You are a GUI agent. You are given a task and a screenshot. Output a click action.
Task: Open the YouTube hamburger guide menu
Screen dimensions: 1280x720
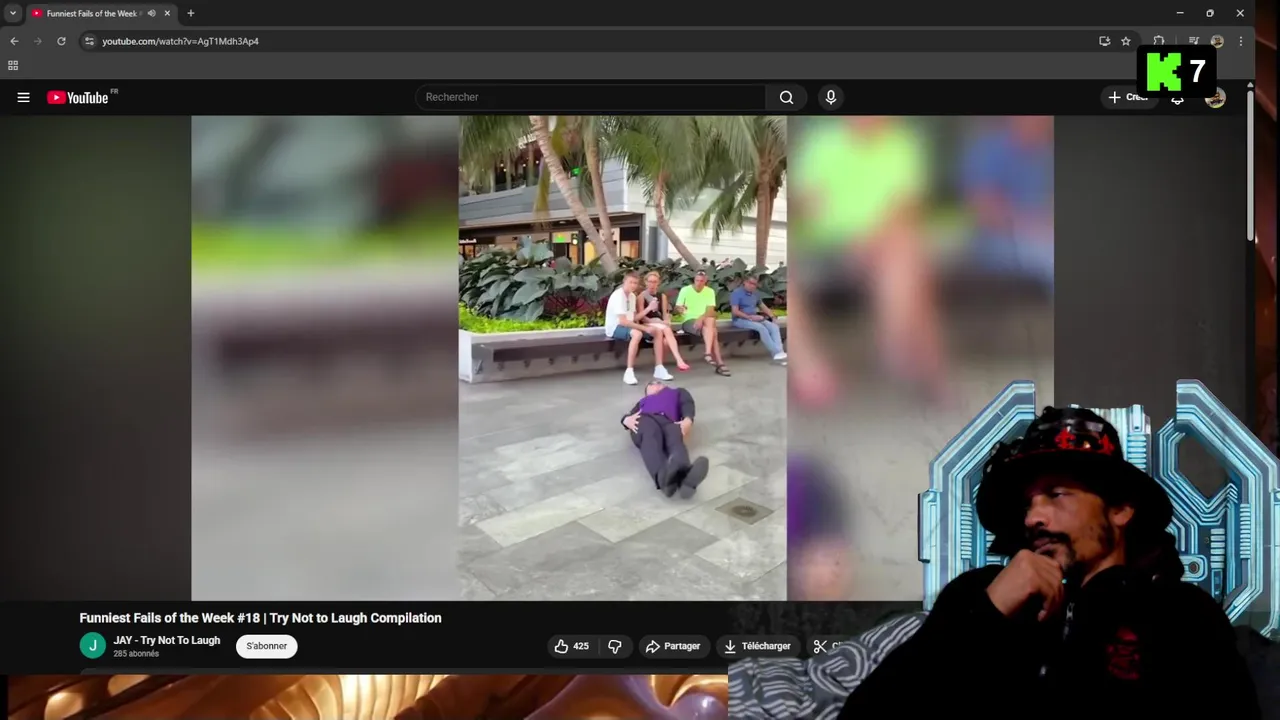coord(23,97)
